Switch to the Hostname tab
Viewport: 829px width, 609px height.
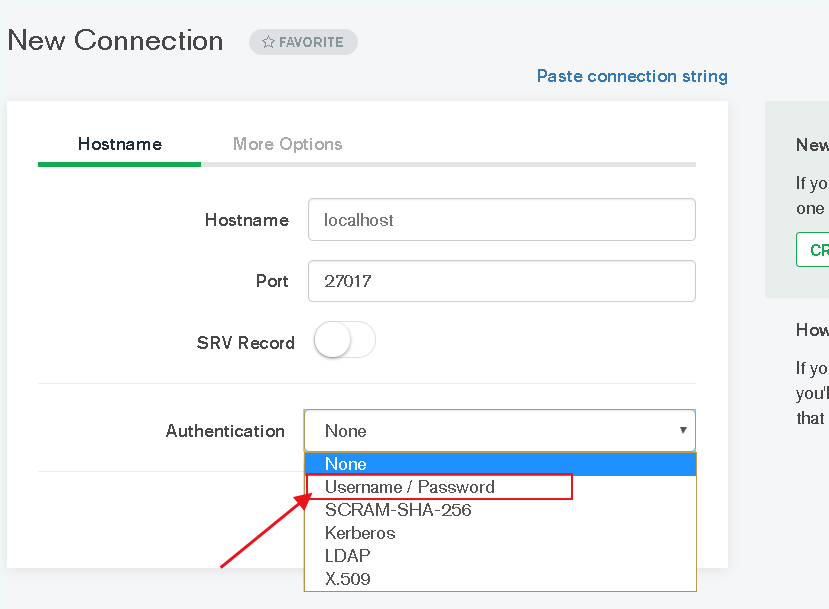(119, 144)
